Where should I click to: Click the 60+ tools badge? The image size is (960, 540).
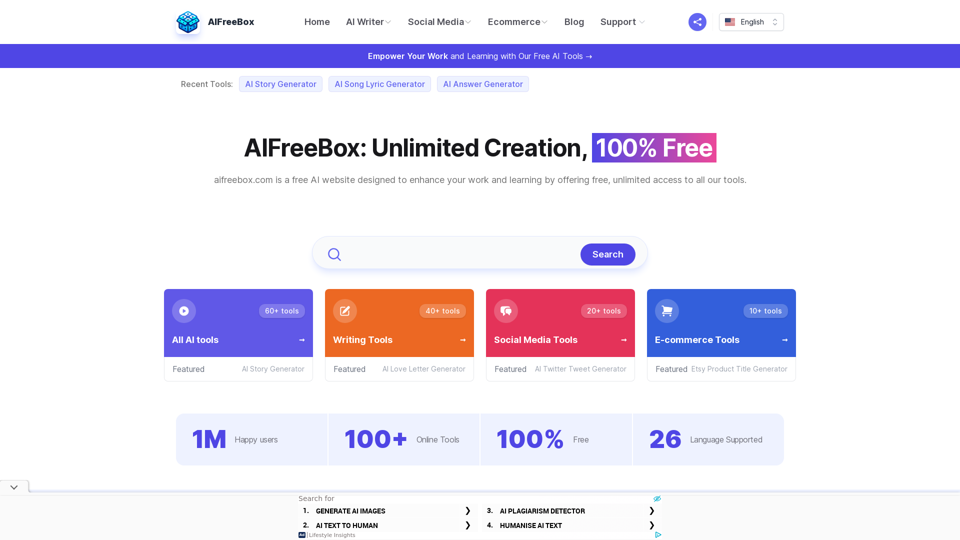coord(282,311)
